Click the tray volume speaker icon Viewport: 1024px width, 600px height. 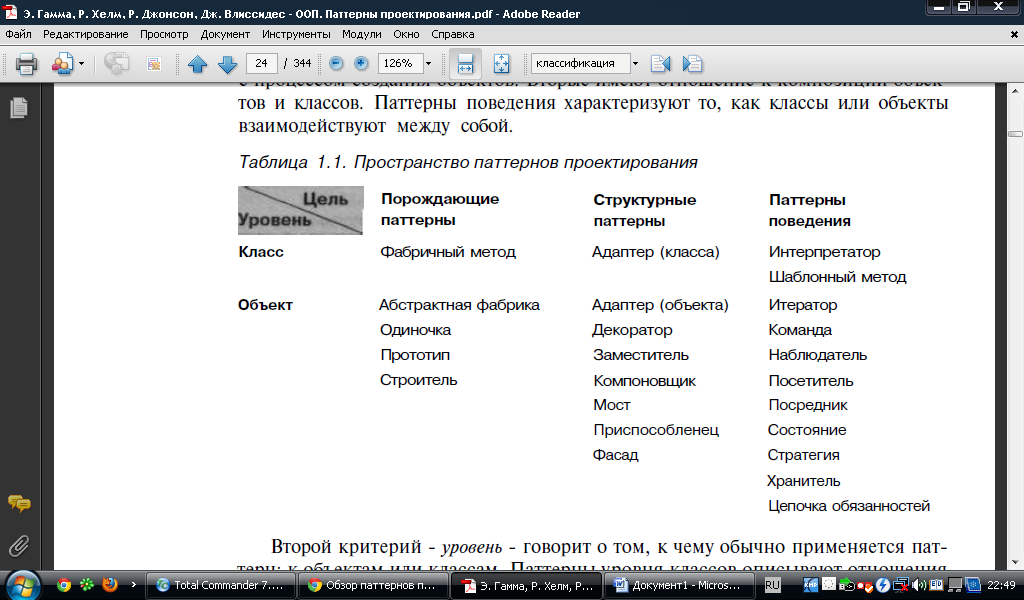pyautogui.click(x=918, y=585)
